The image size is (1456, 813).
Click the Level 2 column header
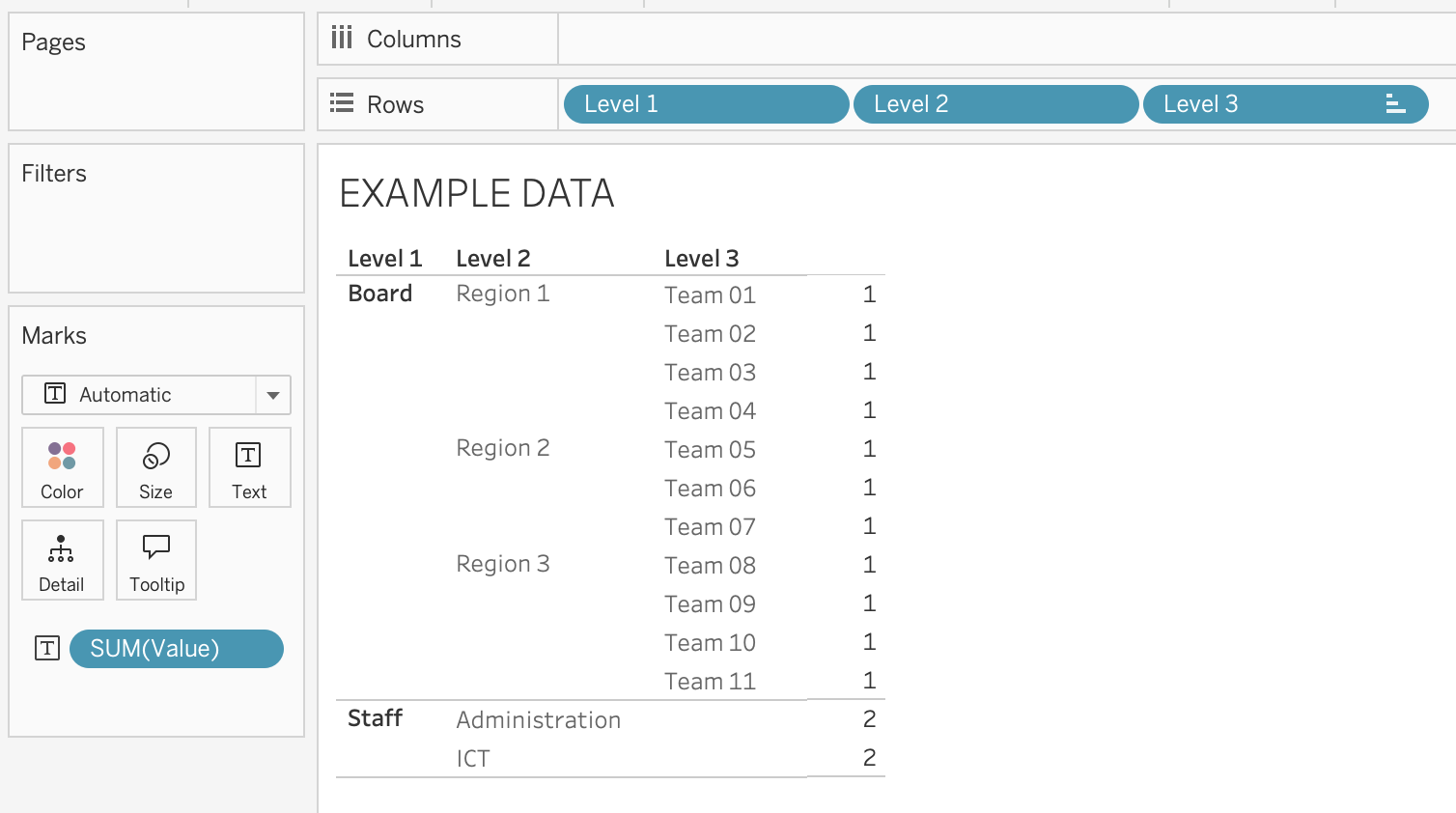492,259
